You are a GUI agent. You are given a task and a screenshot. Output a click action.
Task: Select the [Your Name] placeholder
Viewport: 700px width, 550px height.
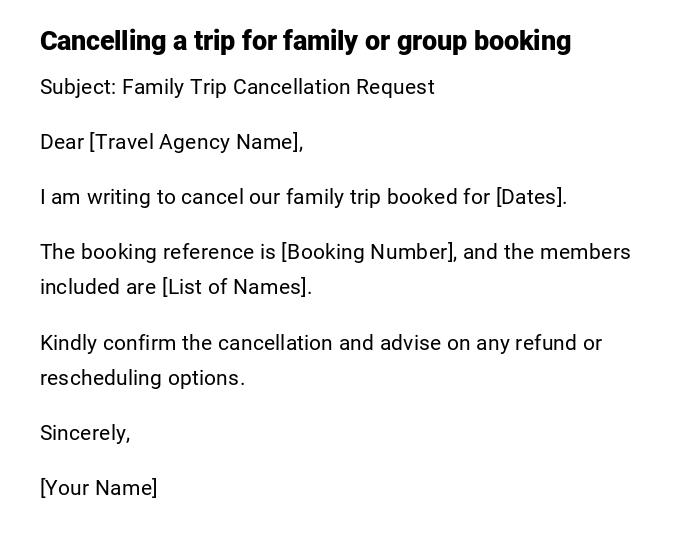(98, 488)
